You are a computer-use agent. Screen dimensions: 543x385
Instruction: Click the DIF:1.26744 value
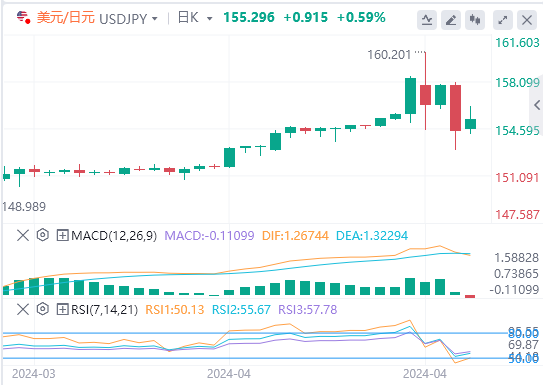click(295, 236)
